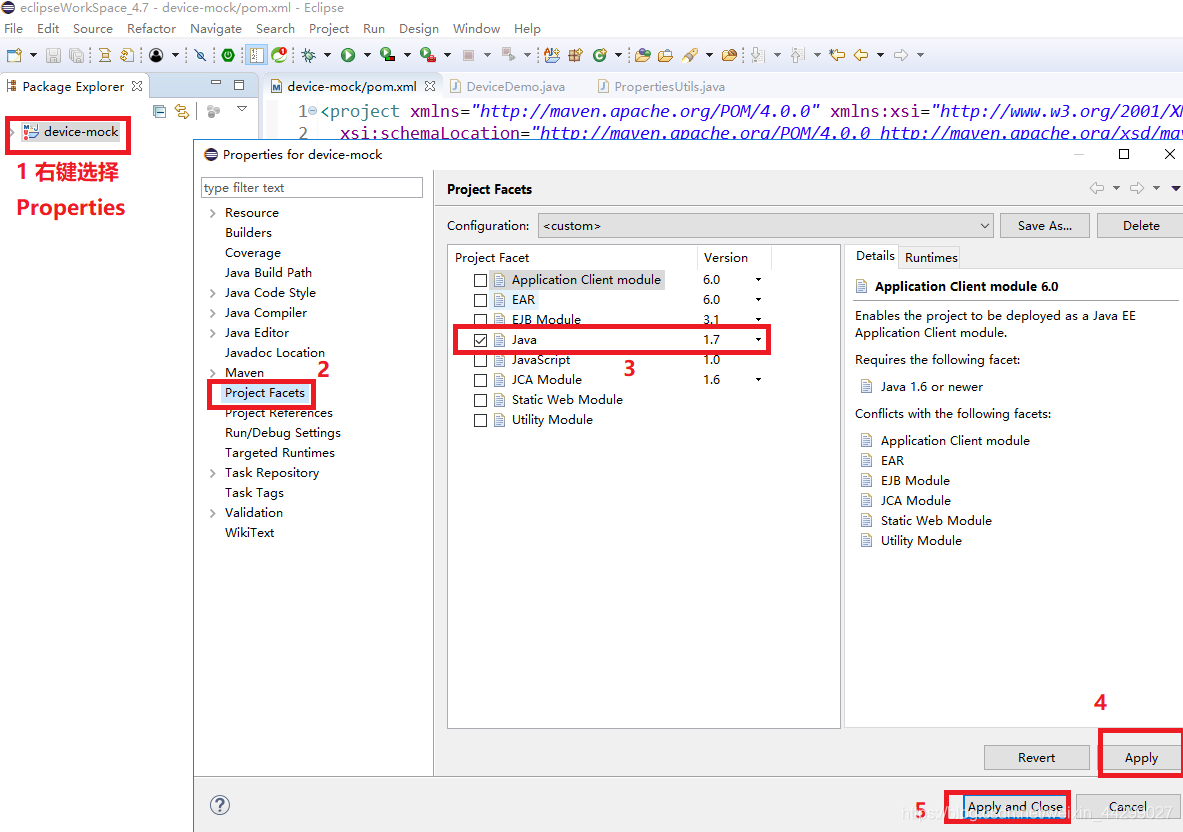Enable the EAR facet checkbox
Image resolution: width=1183 pixels, height=832 pixels.
pos(480,300)
